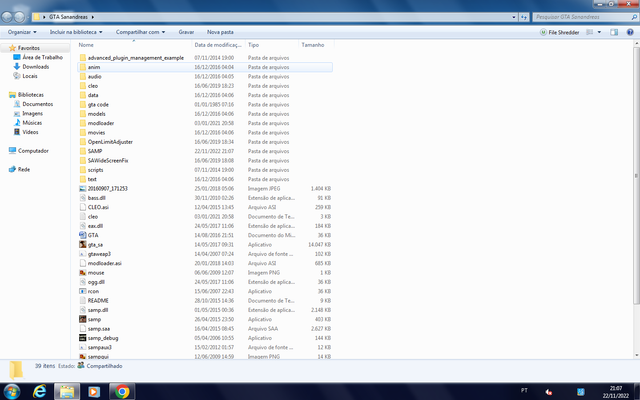
Task: Open the Organizar dropdown menu
Action: point(22,32)
